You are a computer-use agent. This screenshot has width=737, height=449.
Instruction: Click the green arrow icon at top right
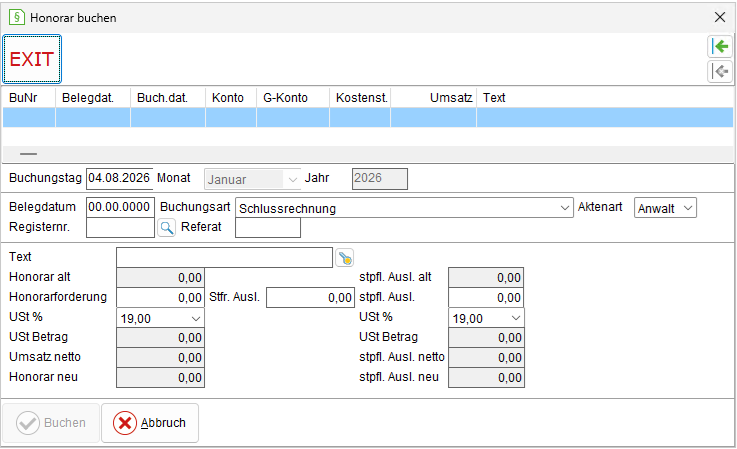(720, 47)
